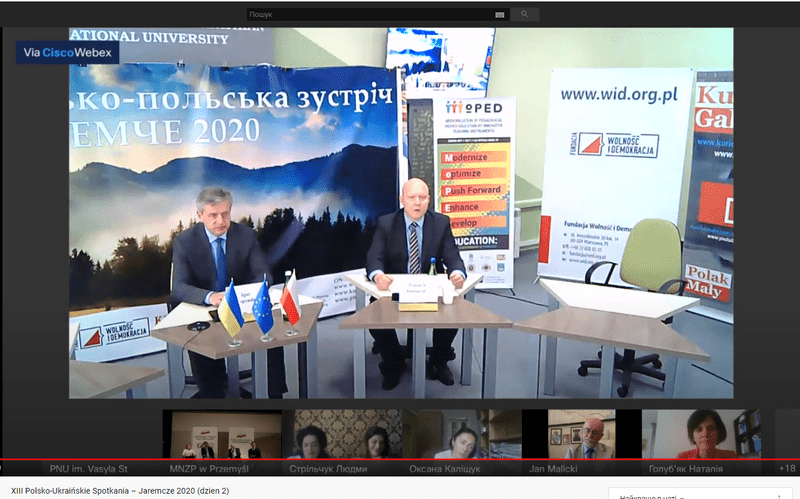Select the Голуб'як Наталія video thumbnail
The image size is (800, 499).
coord(700,434)
